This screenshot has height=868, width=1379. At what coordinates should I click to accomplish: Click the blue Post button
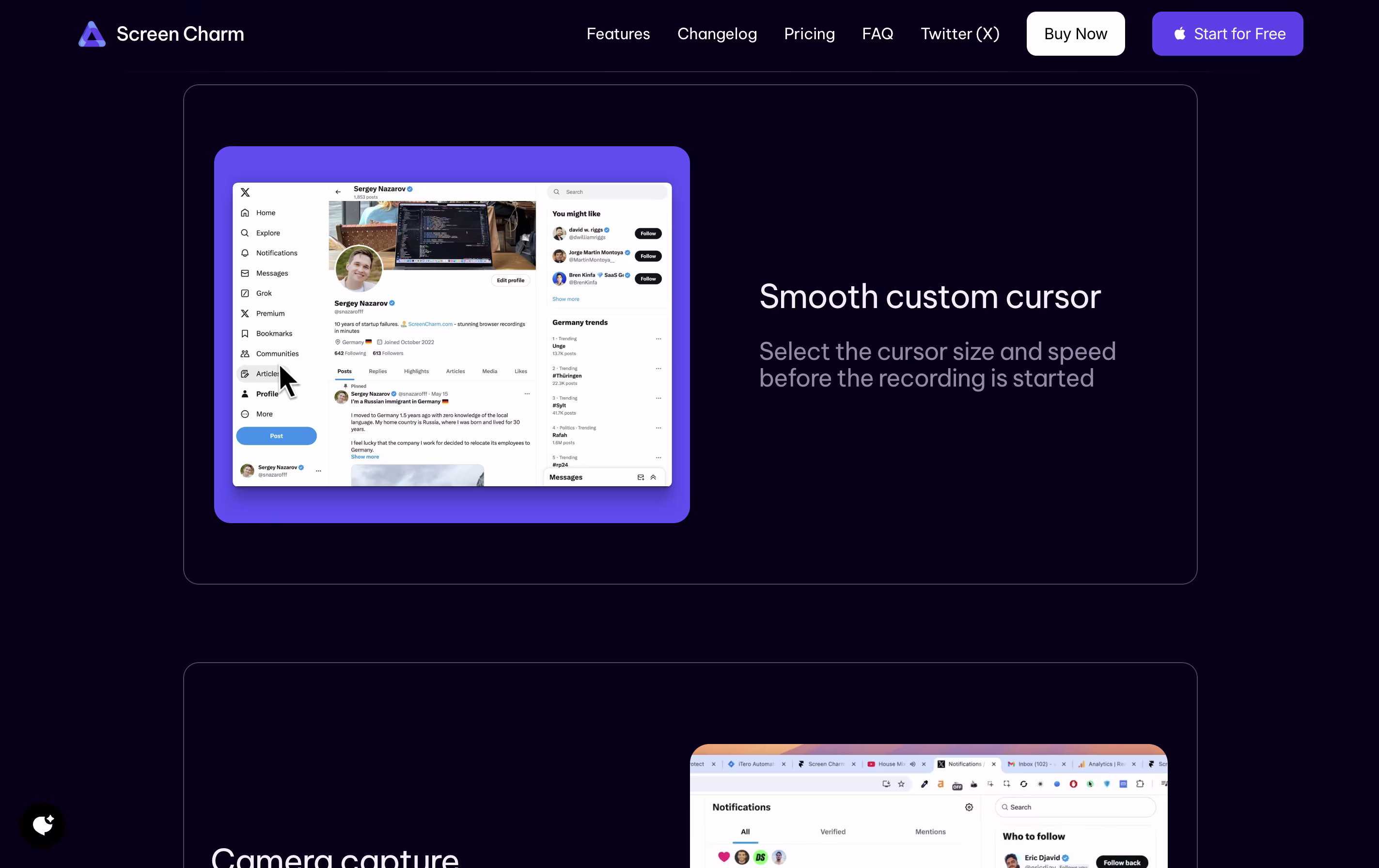276,436
